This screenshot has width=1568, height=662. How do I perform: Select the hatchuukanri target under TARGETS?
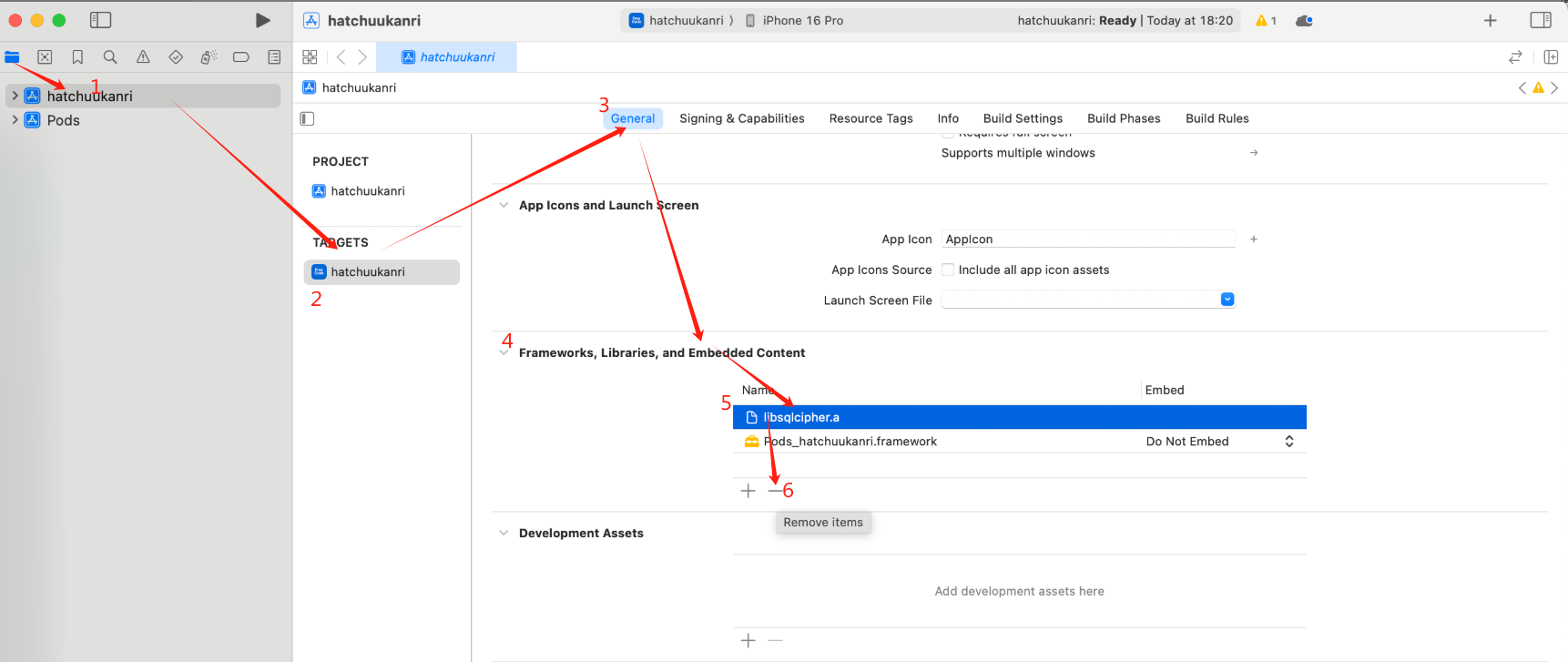pos(381,272)
